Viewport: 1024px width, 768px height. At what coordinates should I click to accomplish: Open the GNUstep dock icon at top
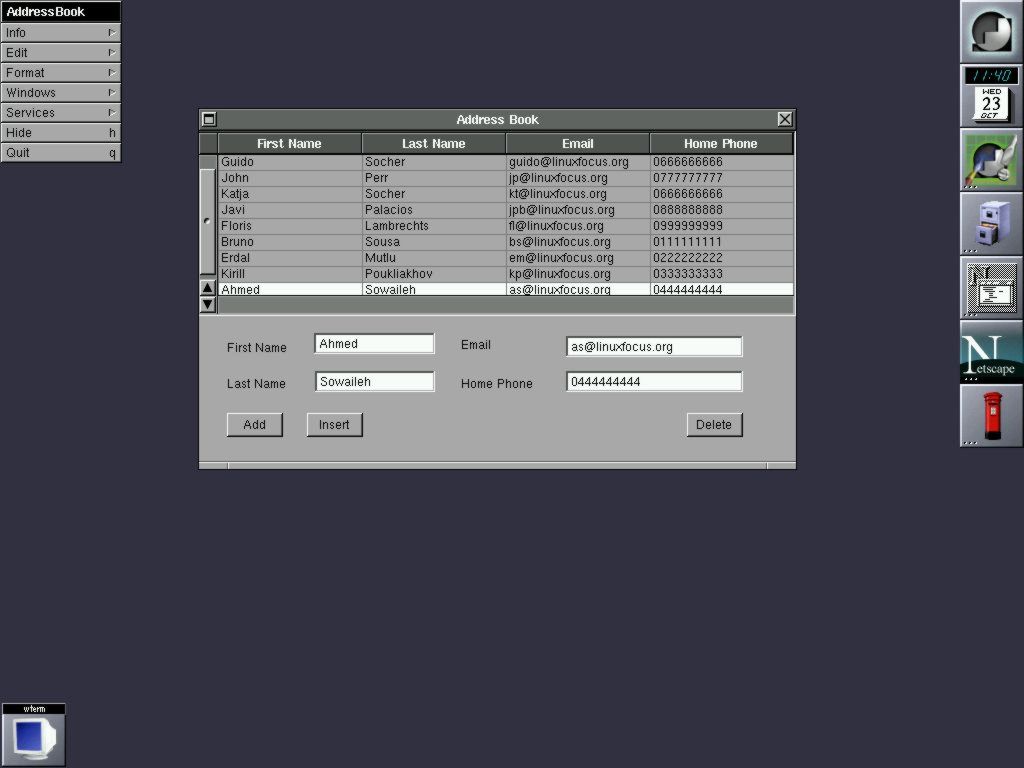pos(991,32)
